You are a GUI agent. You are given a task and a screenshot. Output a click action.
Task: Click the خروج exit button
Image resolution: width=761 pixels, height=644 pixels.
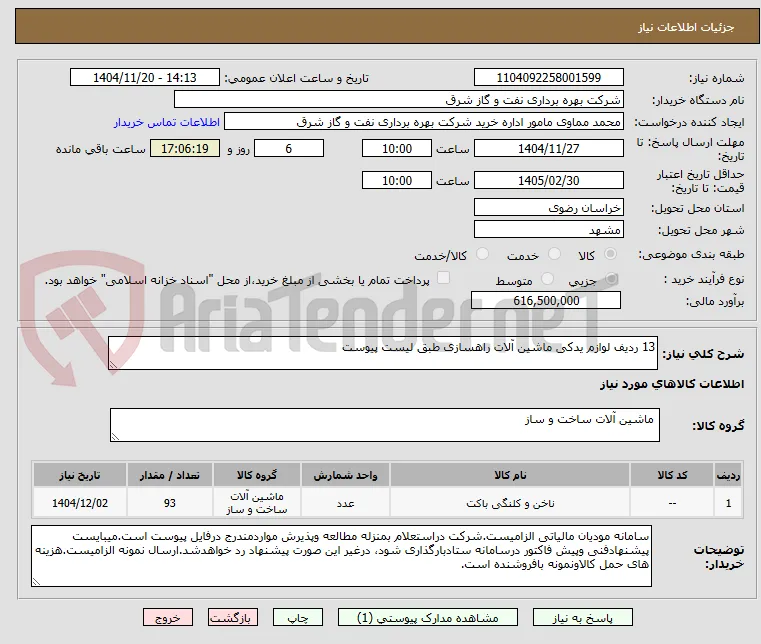[x=167, y=617]
